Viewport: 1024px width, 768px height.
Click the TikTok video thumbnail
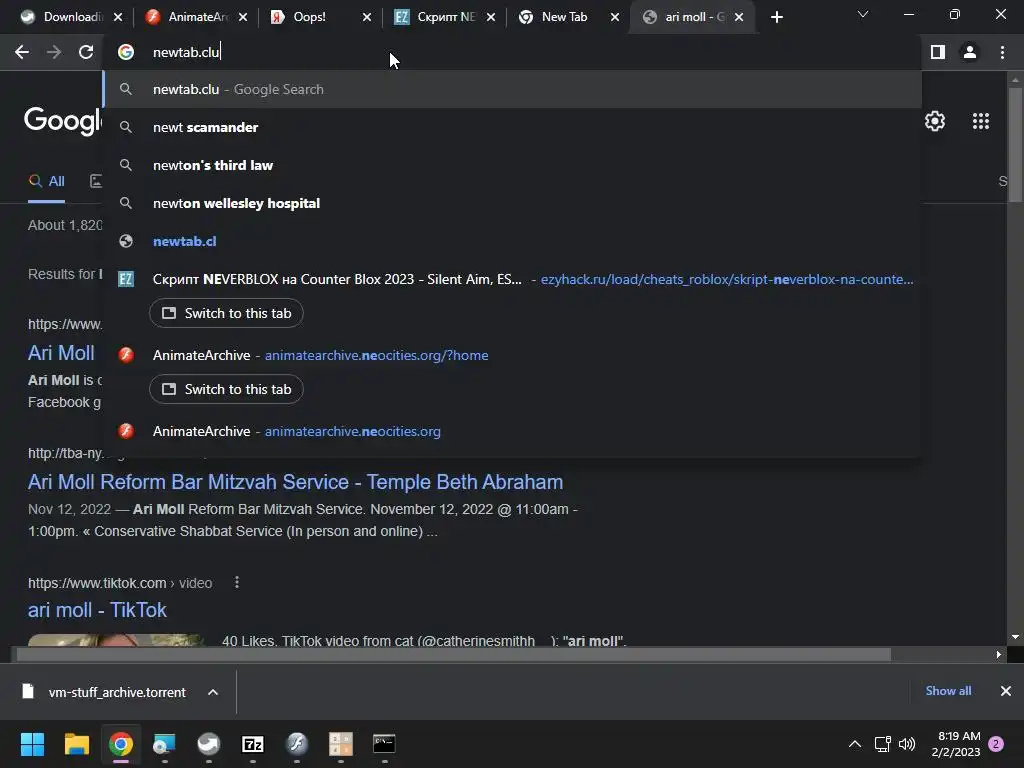point(116,639)
